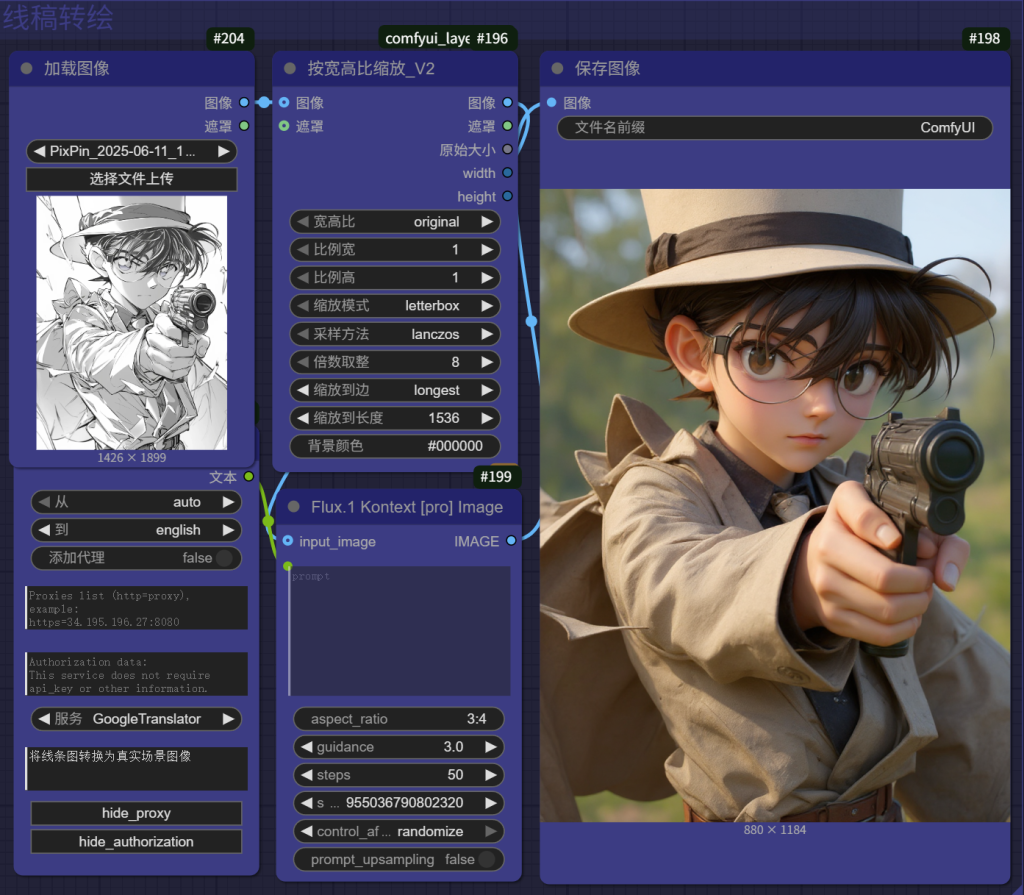Click the collapse dot on 加载图像 node

(x=27, y=69)
